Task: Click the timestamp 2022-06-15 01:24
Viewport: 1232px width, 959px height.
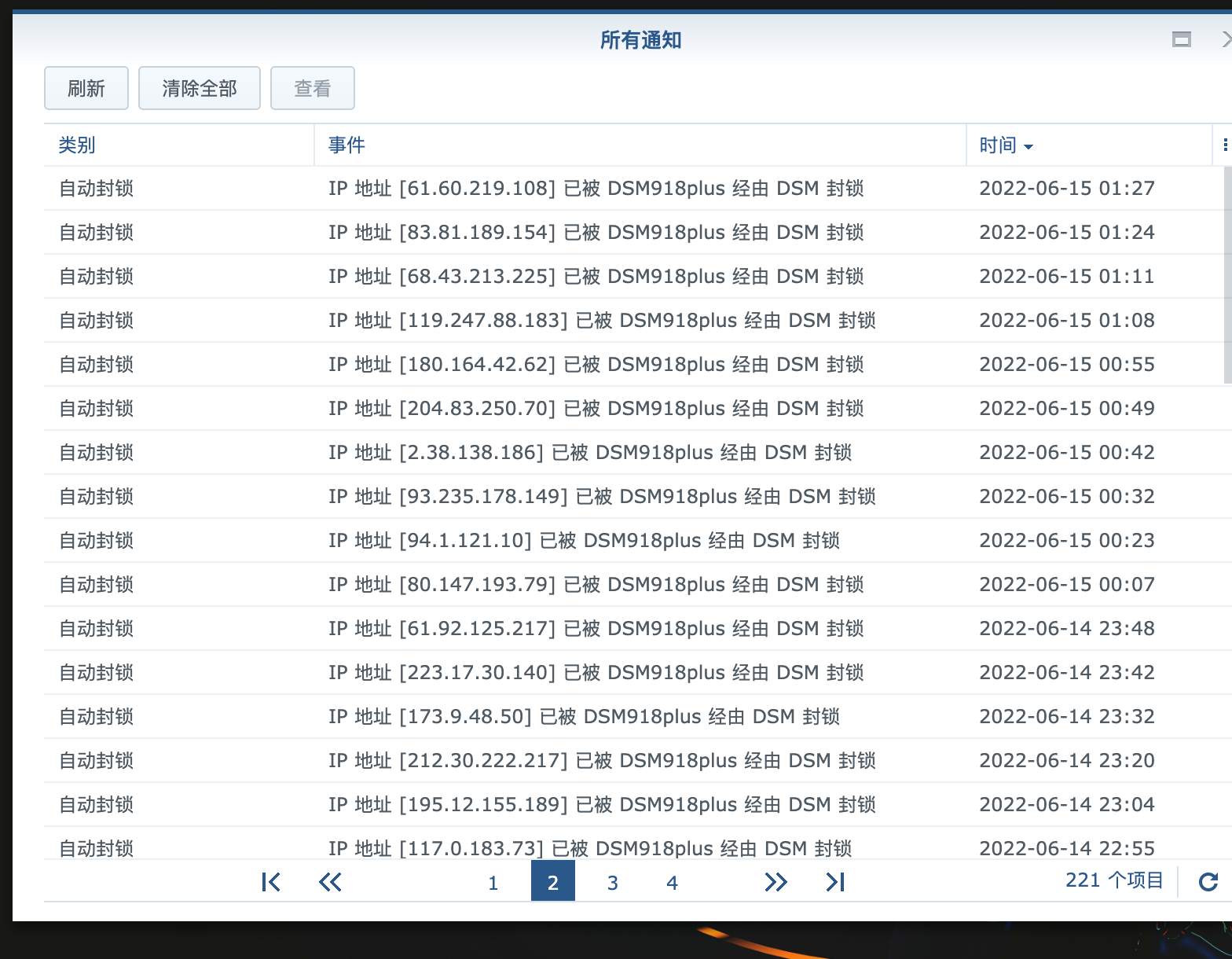Action: tap(1067, 232)
